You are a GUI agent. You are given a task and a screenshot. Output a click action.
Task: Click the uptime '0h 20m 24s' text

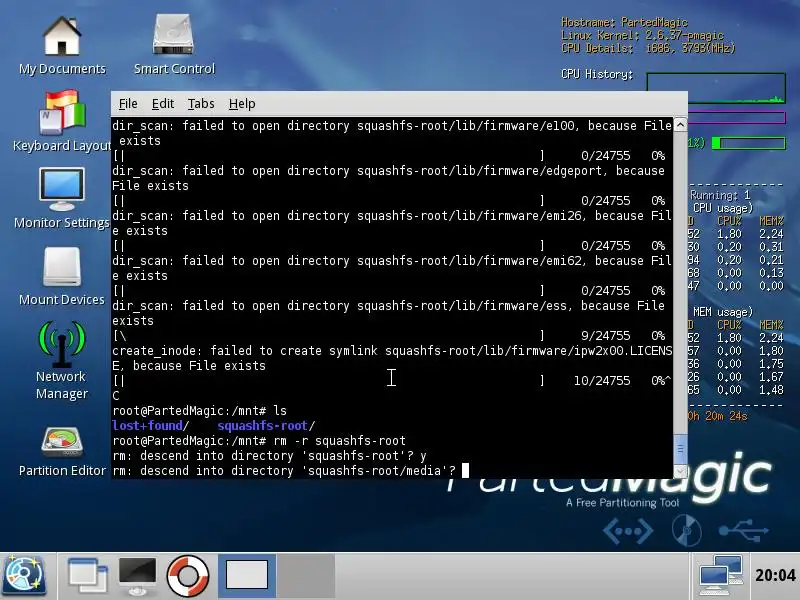click(x=717, y=416)
